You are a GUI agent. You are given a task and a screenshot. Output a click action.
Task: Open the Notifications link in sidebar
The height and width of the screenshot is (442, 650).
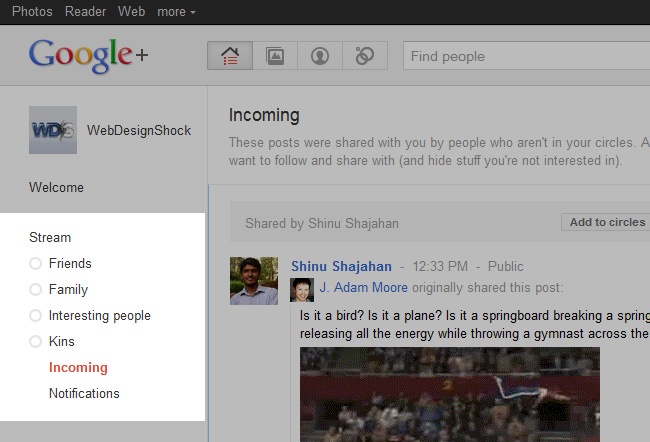tap(84, 393)
